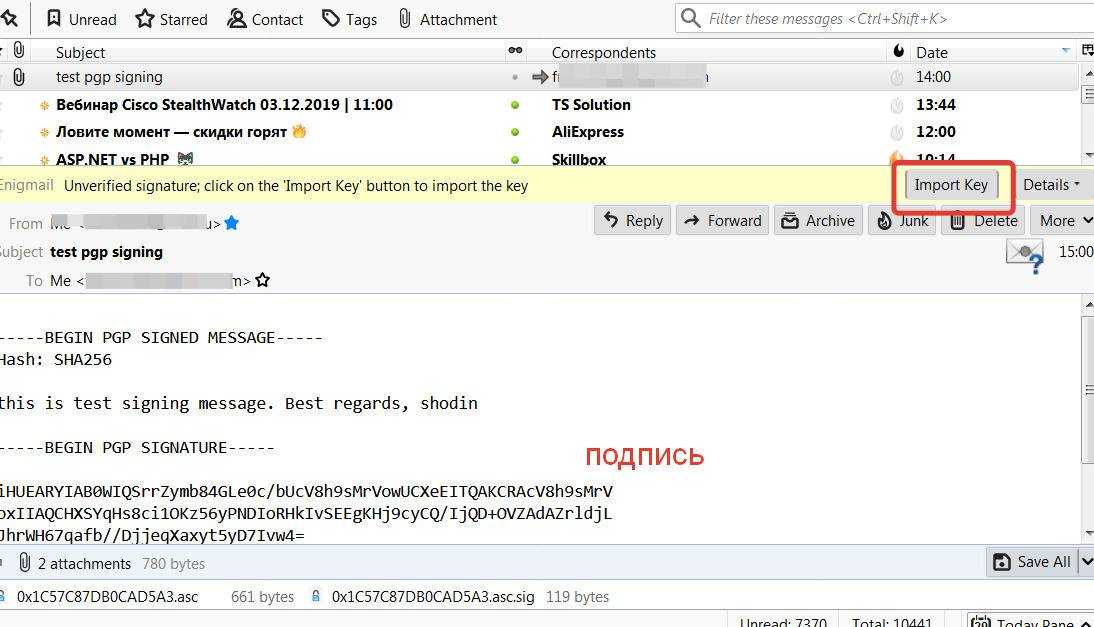Expand the Today Pane arrow
1094x627 pixels.
coord(1086,622)
